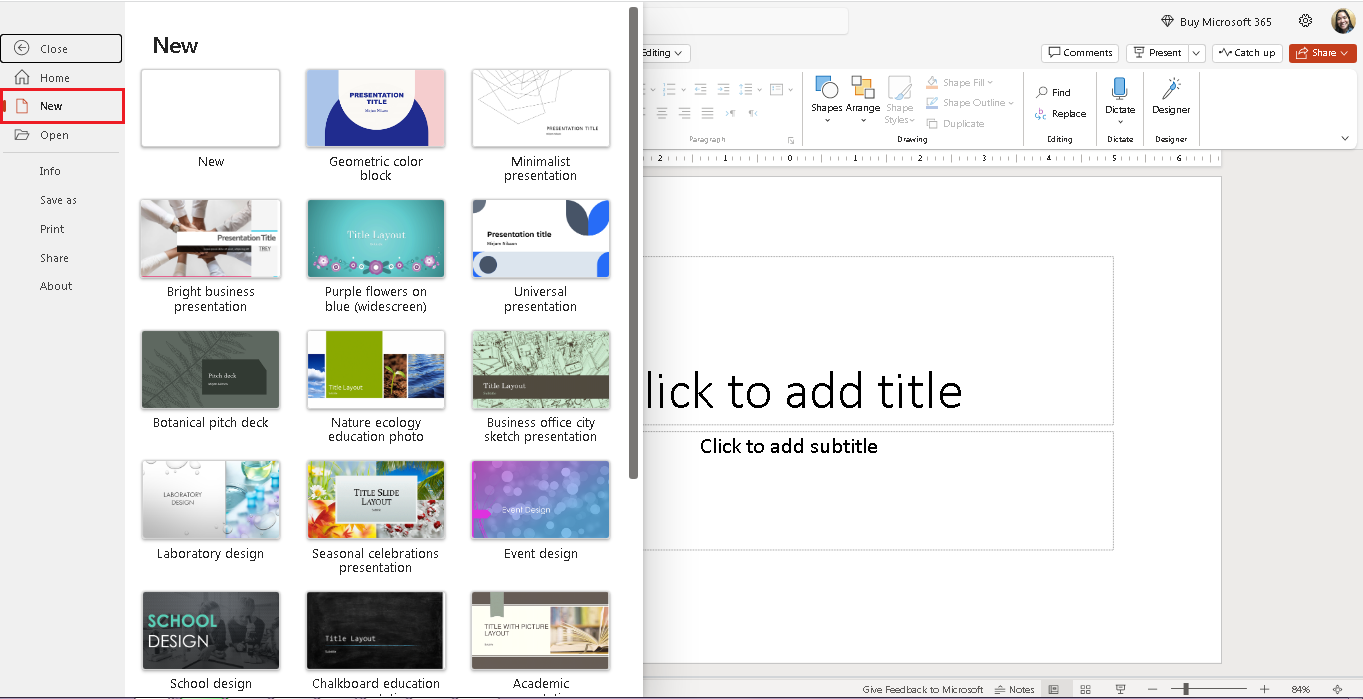Viewport: 1363px width, 699px height.
Task: Choose the Botanical pitch deck template
Action: (x=210, y=369)
